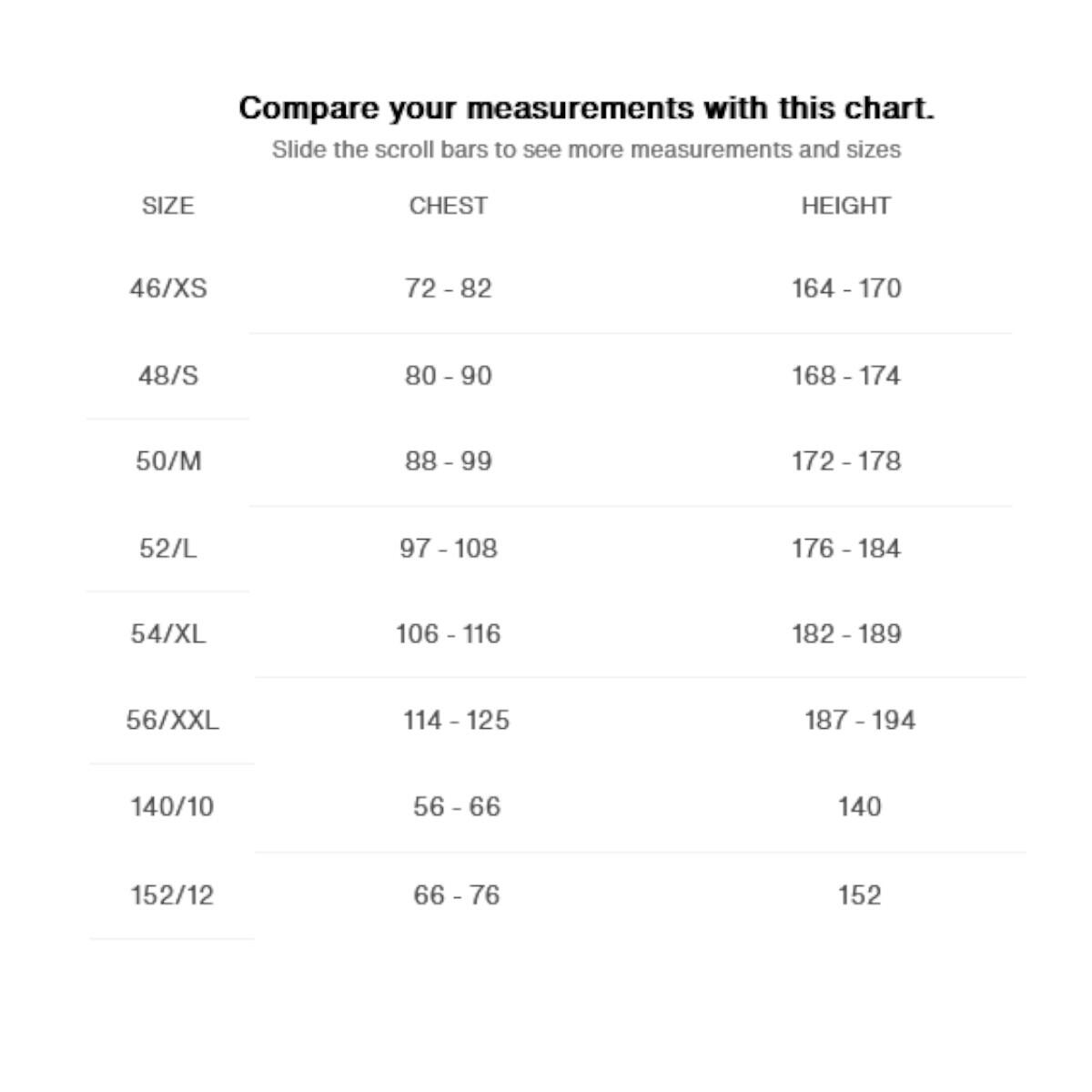Click chest value 97 - 108

point(448,548)
